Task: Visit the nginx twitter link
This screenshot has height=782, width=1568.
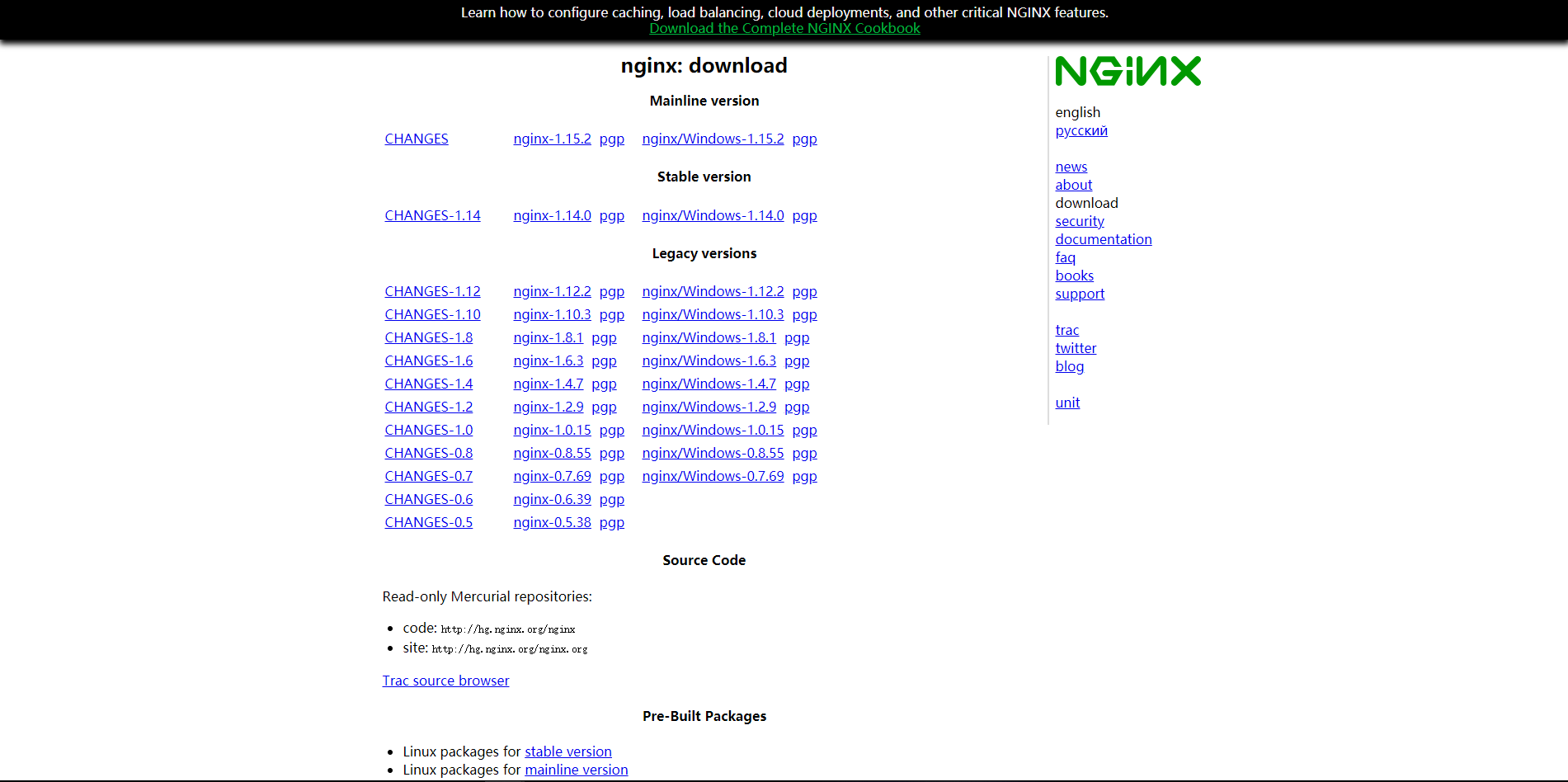Action: [1076, 348]
